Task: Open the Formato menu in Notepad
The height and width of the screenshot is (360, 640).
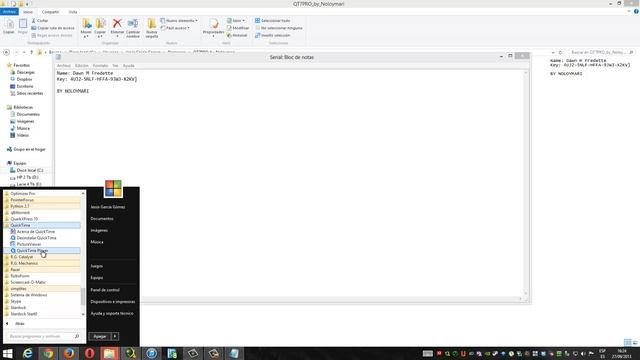Action: click(100, 66)
